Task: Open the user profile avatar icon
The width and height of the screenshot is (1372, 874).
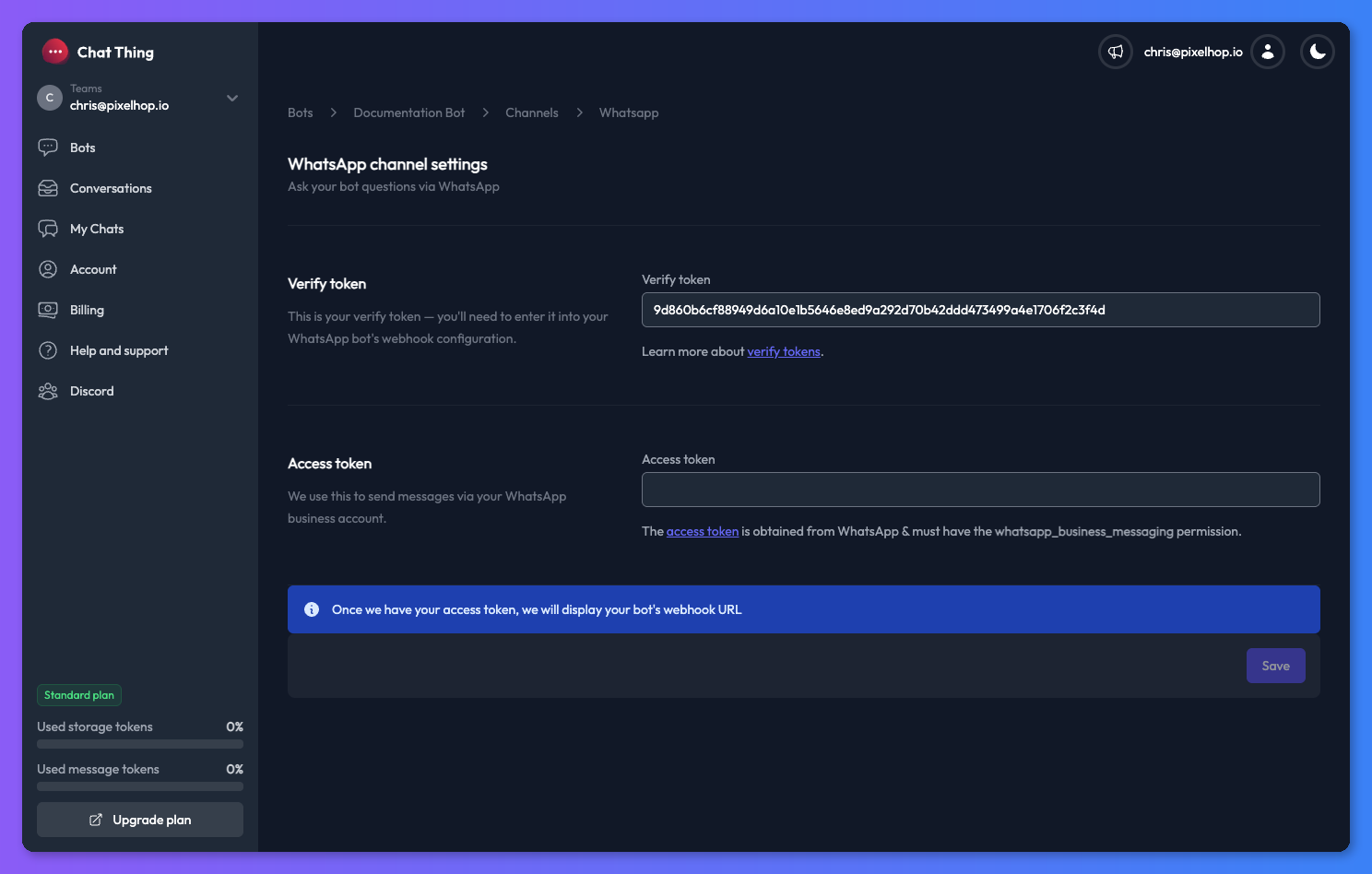Action: coord(1268,52)
